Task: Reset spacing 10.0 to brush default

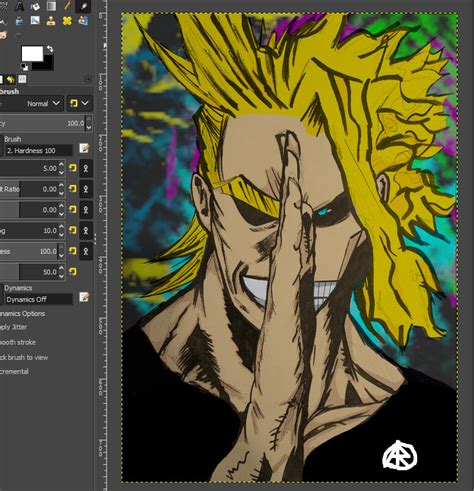Action: click(73, 230)
